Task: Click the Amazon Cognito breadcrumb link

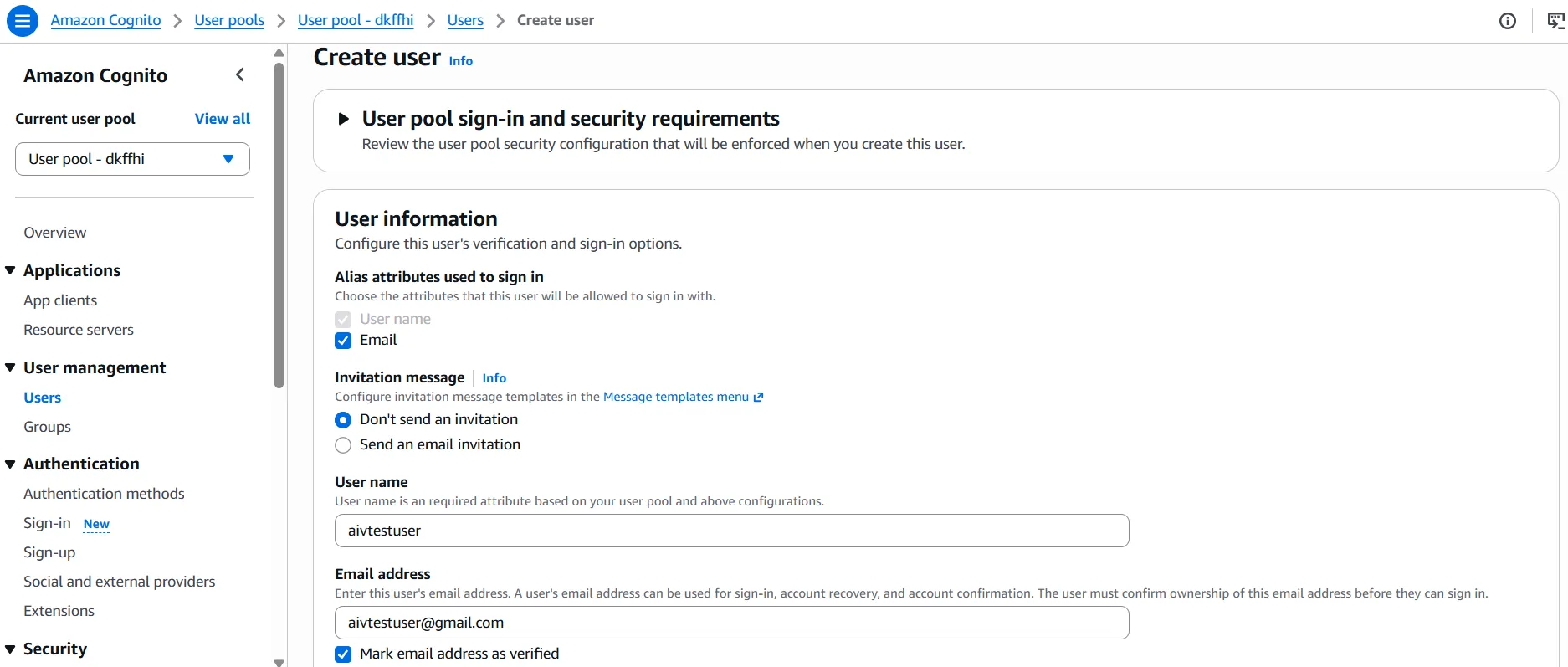Action: coord(105,20)
